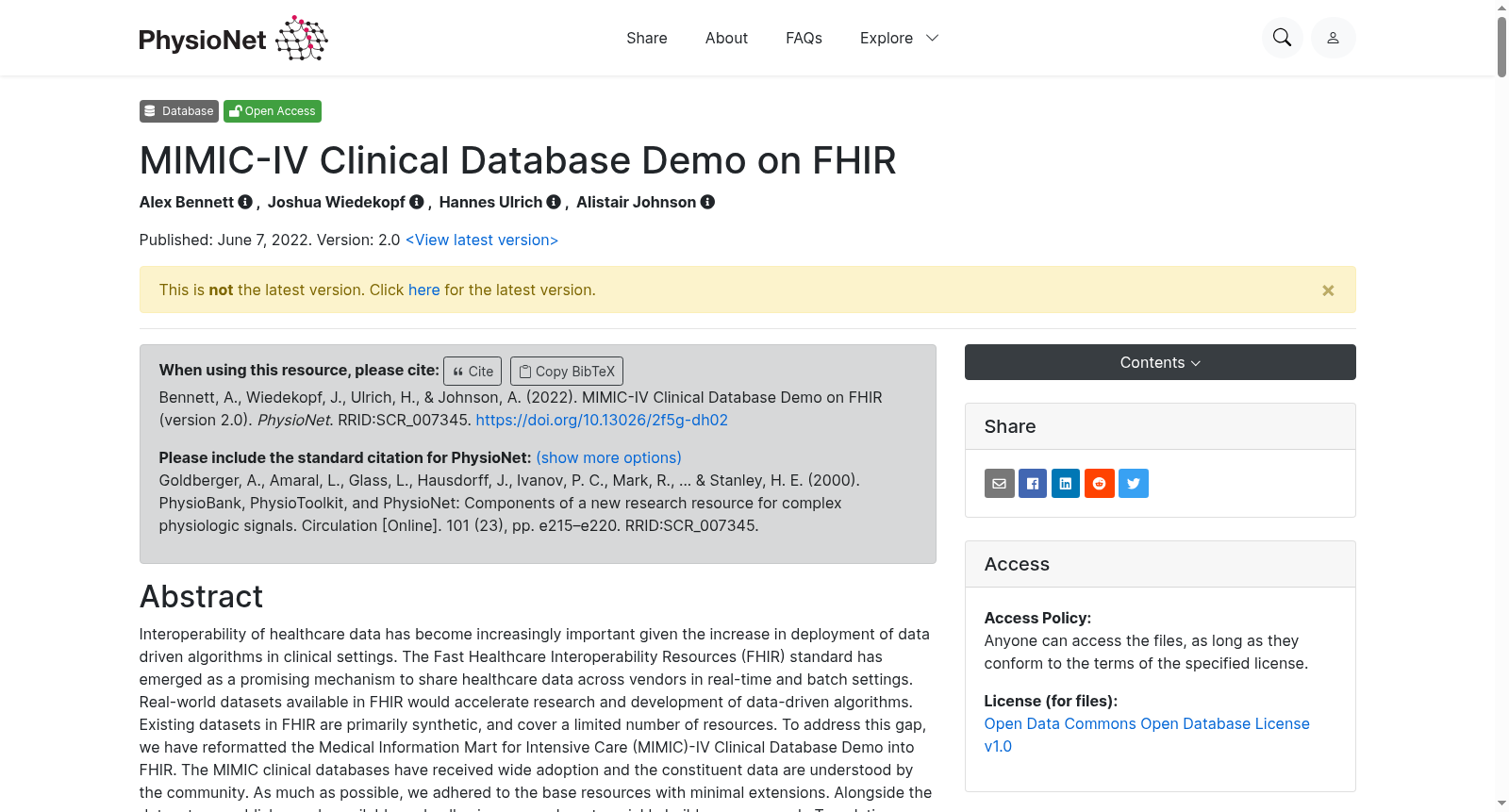Open the View latest version link
The width and height of the screenshot is (1509, 812).
pyautogui.click(x=482, y=240)
